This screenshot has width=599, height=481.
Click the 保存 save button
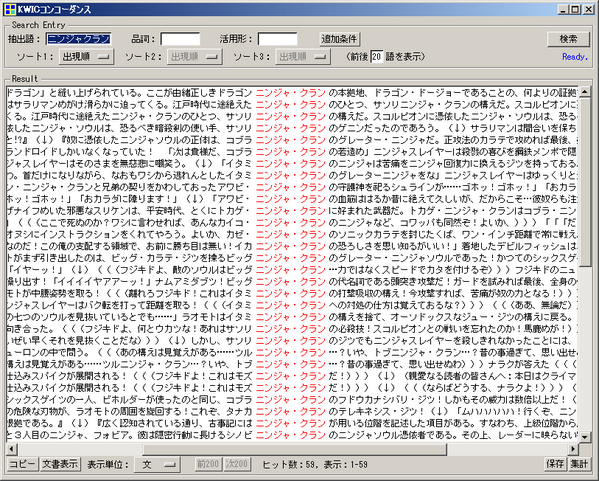click(x=555, y=464)
